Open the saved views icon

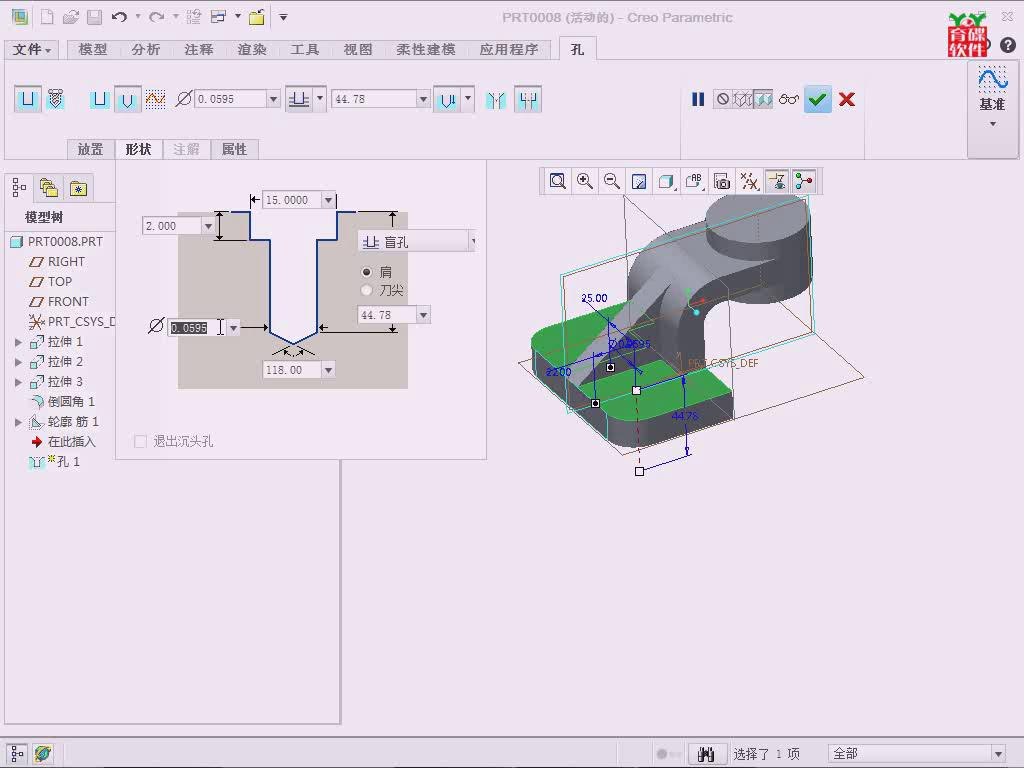(694, 182)
